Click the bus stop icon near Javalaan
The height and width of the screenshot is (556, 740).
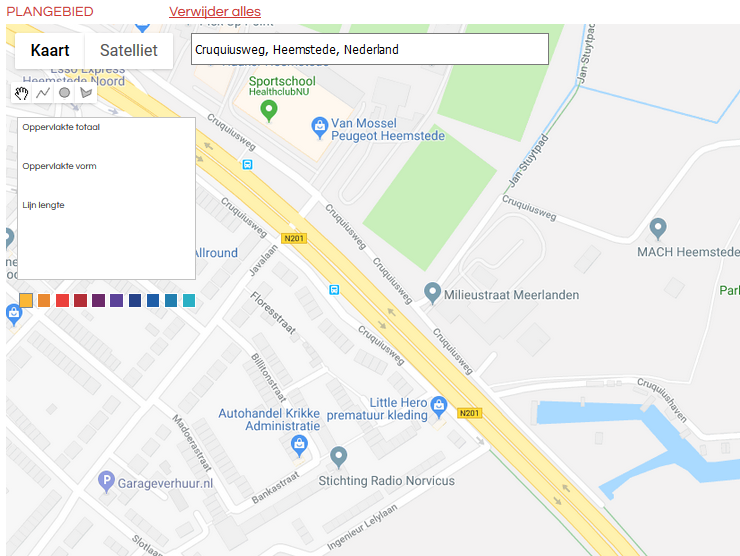point(334,289)
